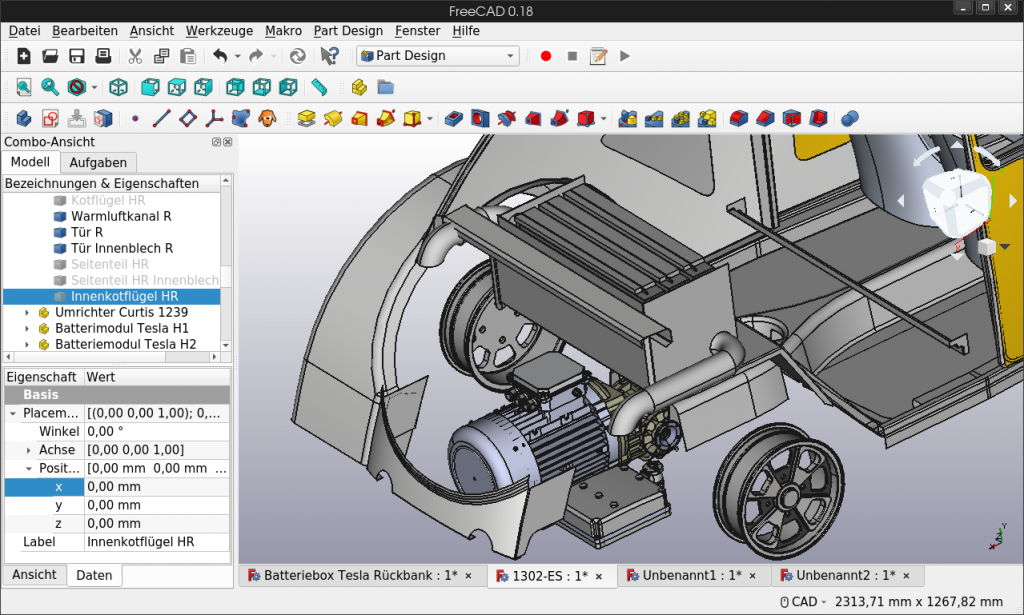Screen dimensions: 1024x615
Task: Click the open file icon
Action: 50,56
